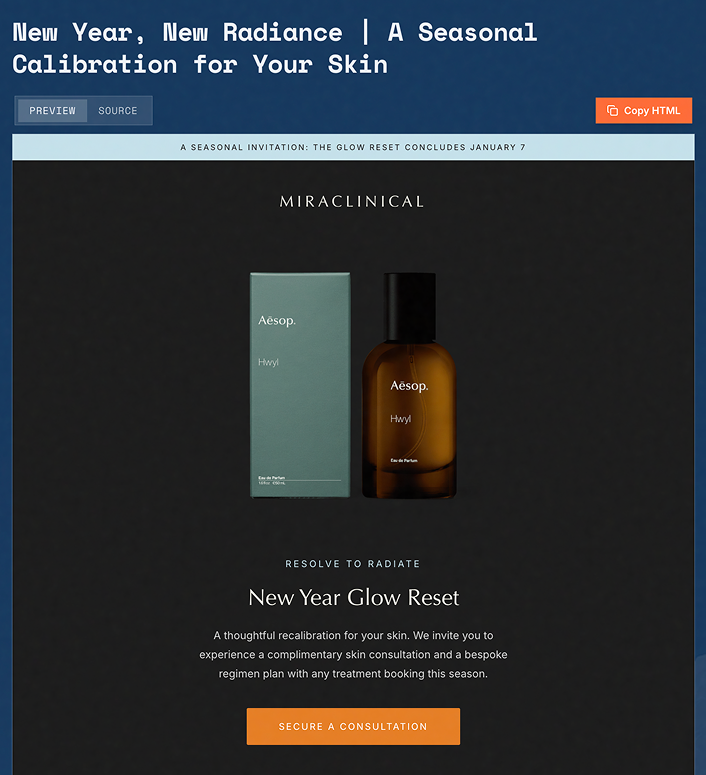Click Eau de Parfum line on box bottom

pos(272,478)
